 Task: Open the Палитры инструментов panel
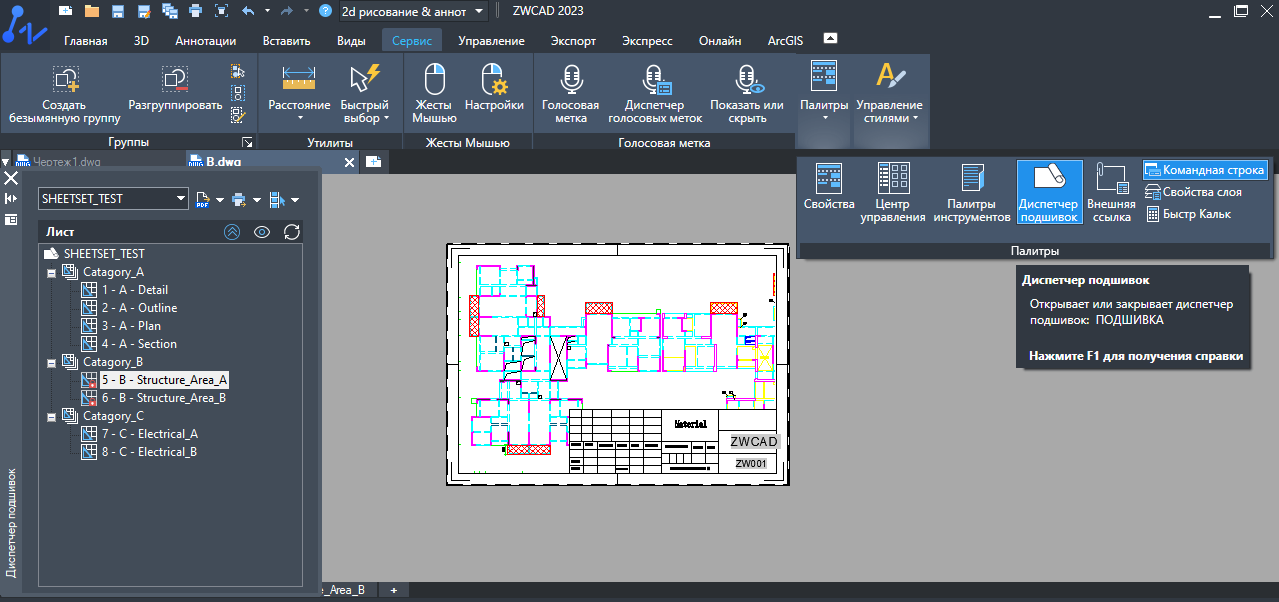(971, 192)
